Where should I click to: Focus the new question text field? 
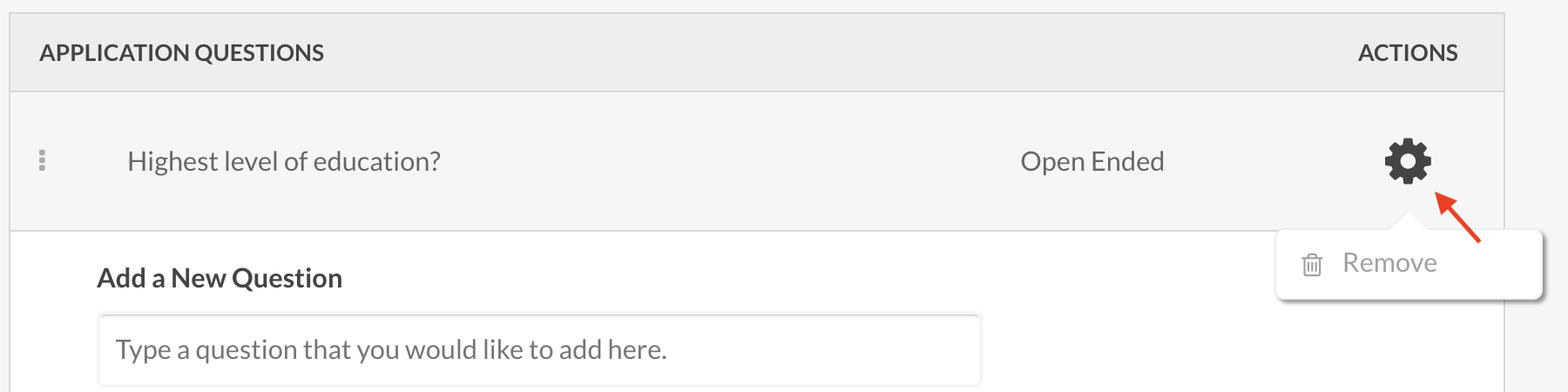coord(539,350)
